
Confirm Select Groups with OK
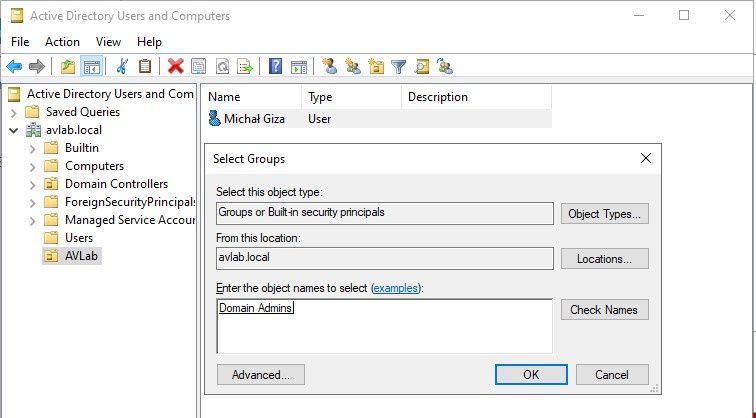[531, 375]
